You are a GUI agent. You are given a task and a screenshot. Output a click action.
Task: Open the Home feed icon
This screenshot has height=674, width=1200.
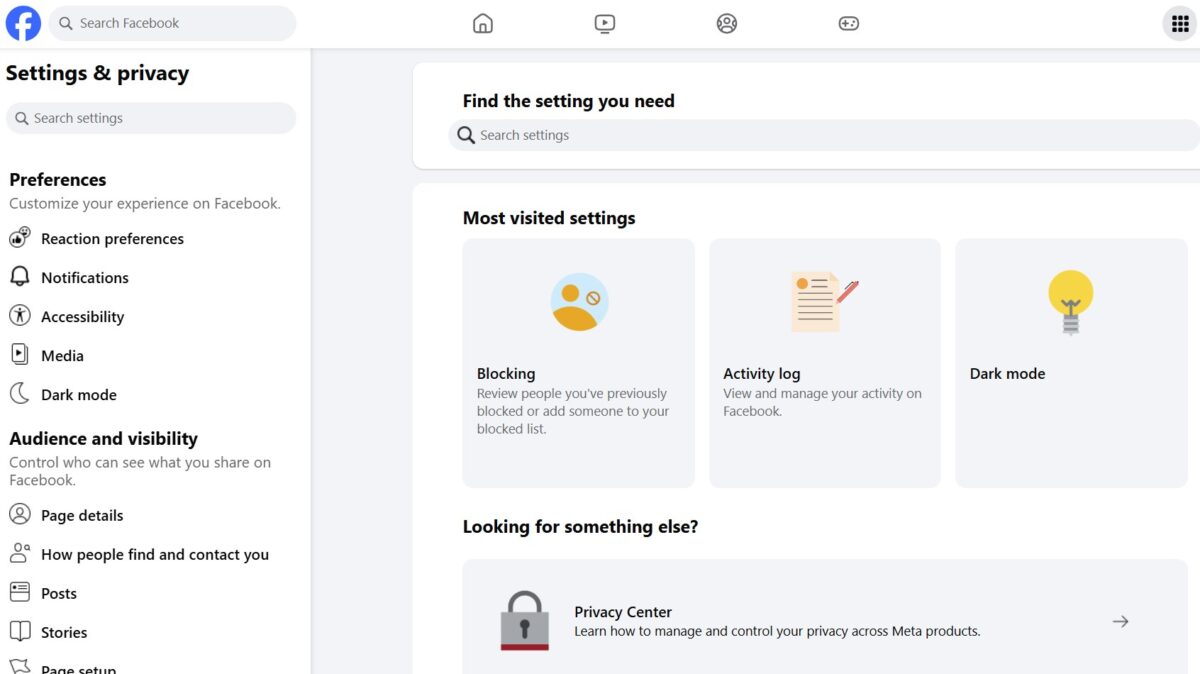tap(483, 23)
